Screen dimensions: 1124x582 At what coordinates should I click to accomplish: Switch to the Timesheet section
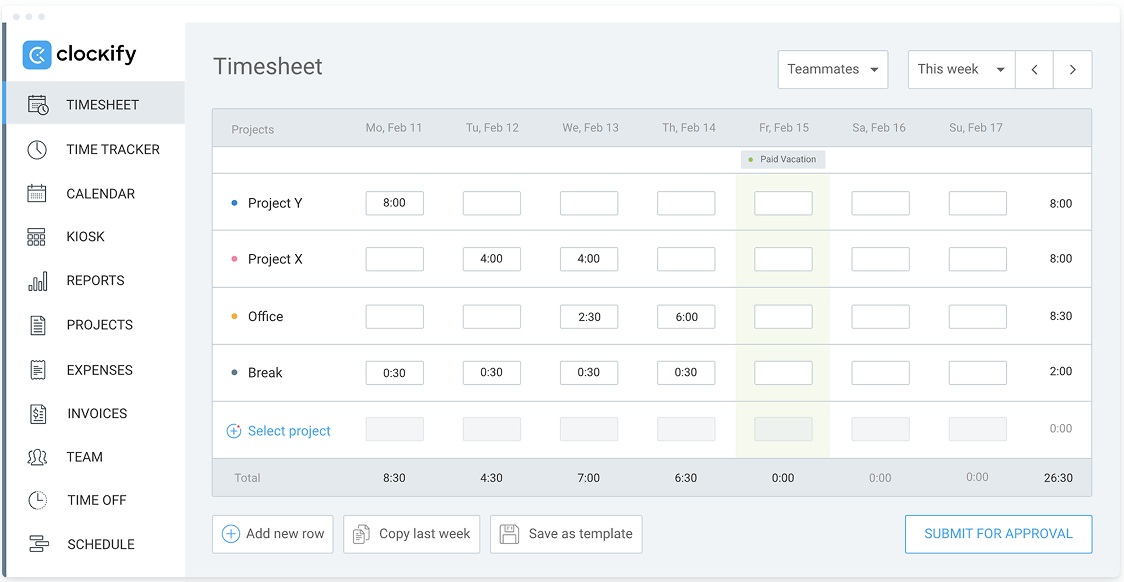pos(100,103)
